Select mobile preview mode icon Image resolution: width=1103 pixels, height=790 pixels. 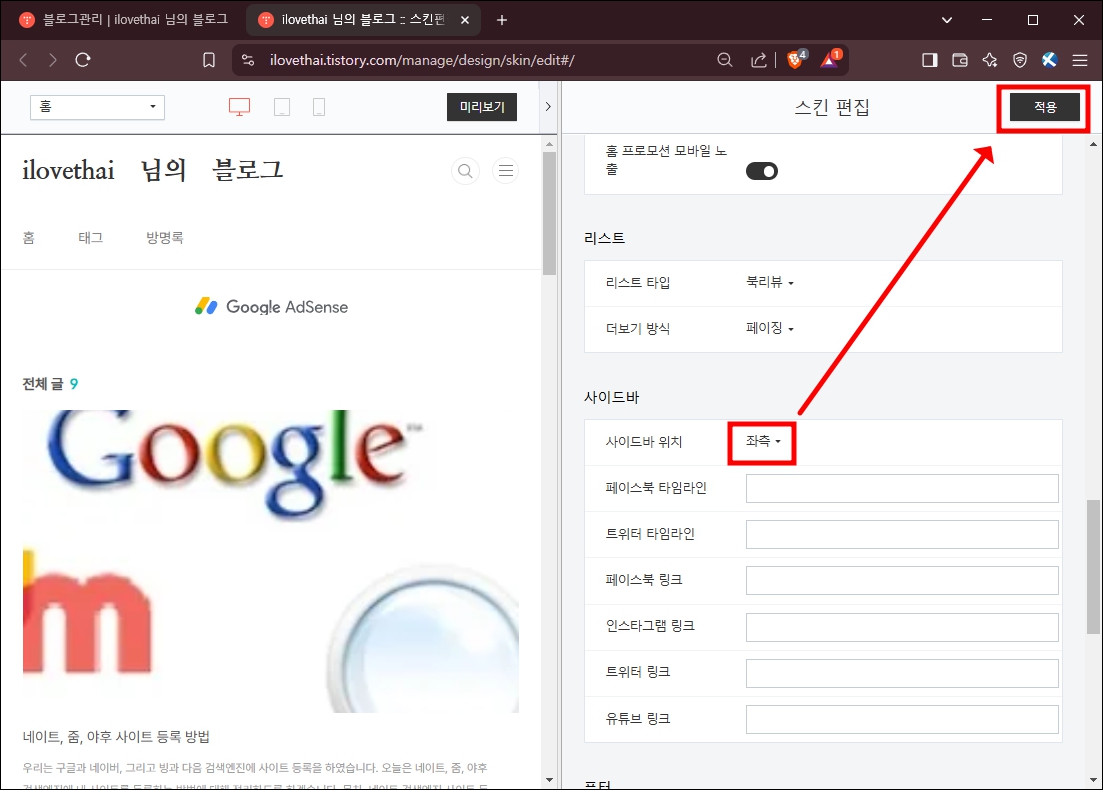pos(319,107)
